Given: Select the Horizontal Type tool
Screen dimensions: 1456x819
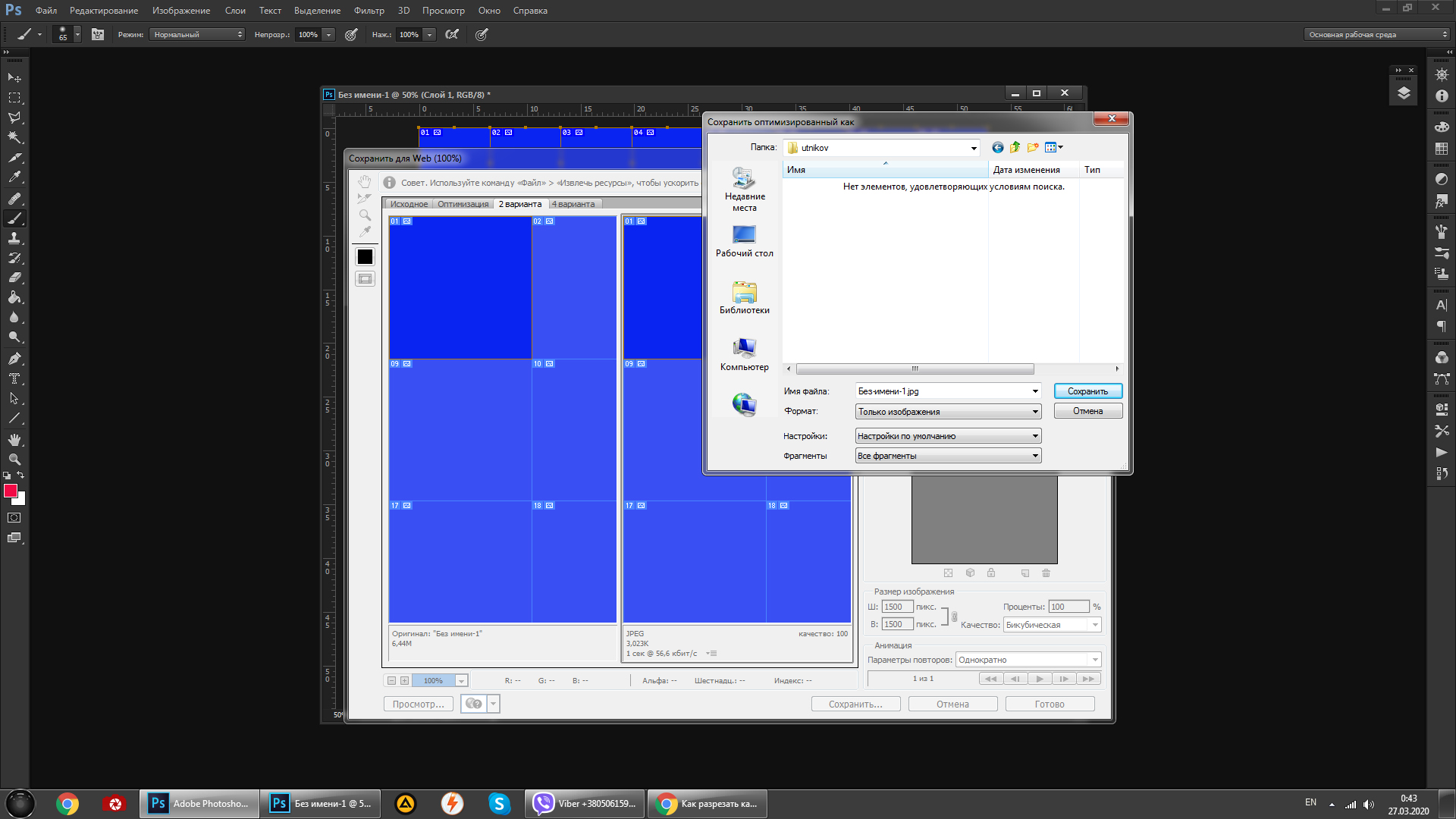Looking at the screenshot, I should pos(14,378).
